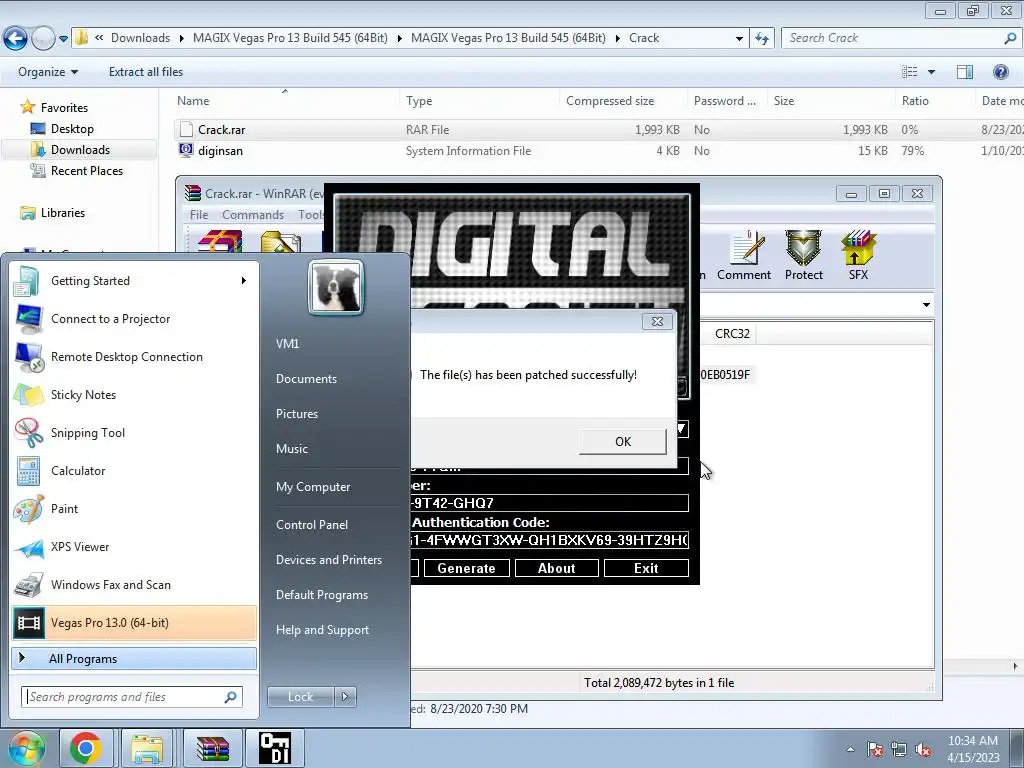Open Libraries in Explorer sidebar
This screenshot has height=768, width=1024.
point(63,213)
